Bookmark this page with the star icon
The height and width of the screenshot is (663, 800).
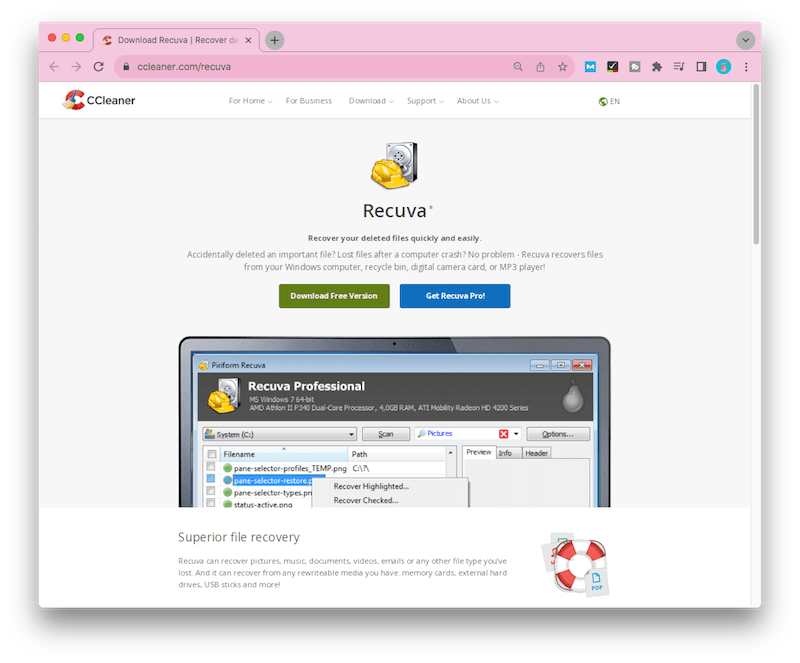click(562, 67)
